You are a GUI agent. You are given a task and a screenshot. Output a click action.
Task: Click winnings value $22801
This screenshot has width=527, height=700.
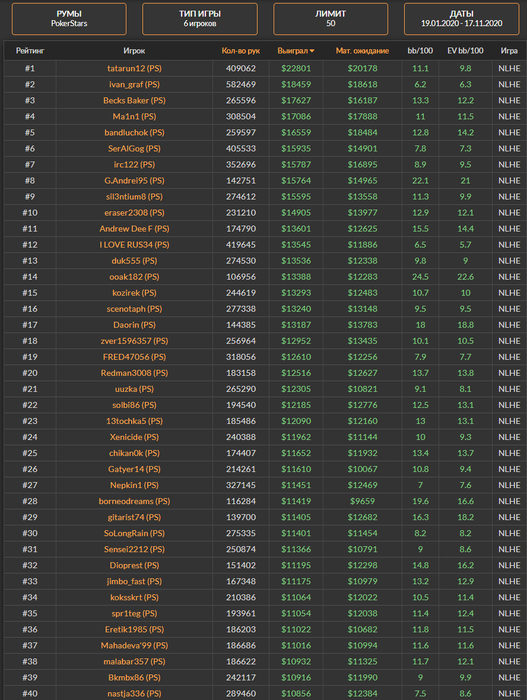click(296, 68)
